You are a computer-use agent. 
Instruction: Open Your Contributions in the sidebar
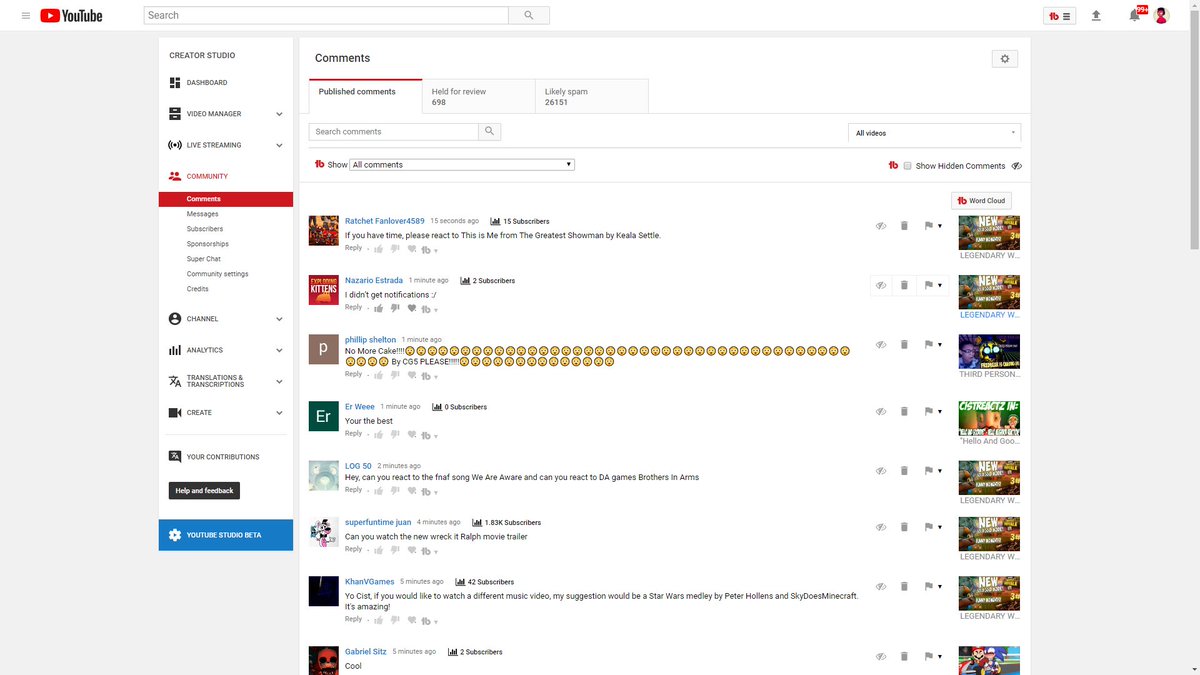[x=223, y=457]
